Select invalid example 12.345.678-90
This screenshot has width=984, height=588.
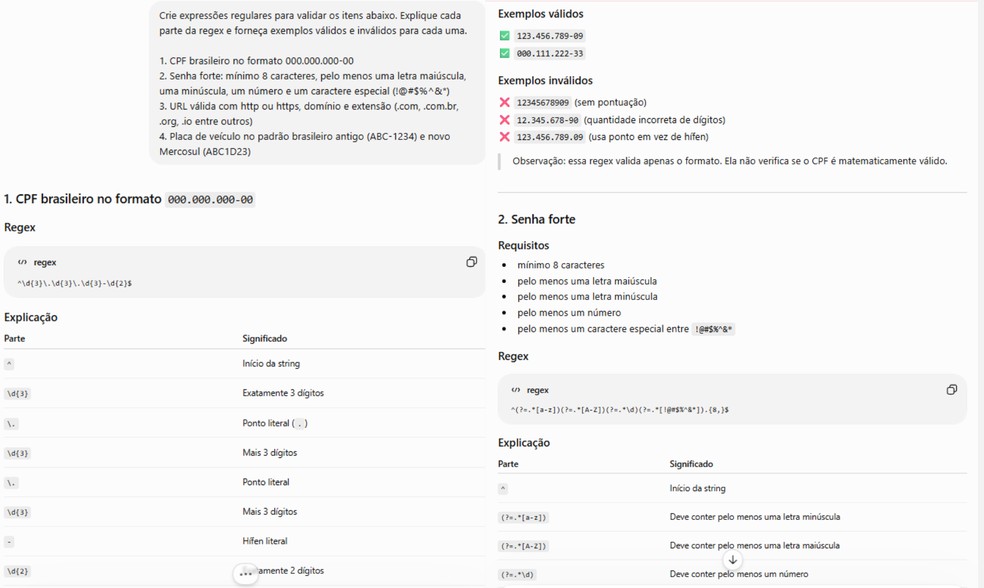point(547,120)
